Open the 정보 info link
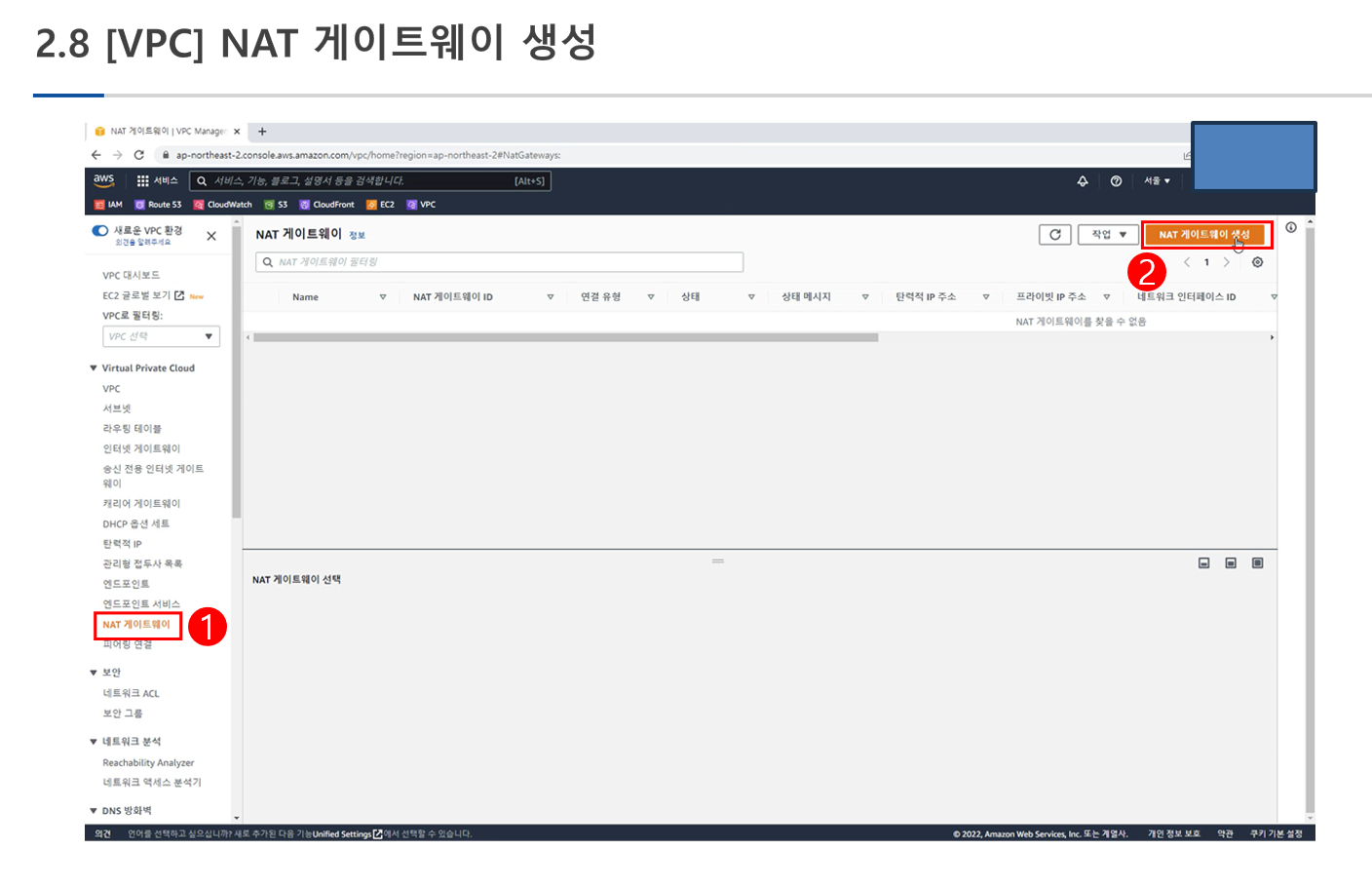 coord(358,236)
